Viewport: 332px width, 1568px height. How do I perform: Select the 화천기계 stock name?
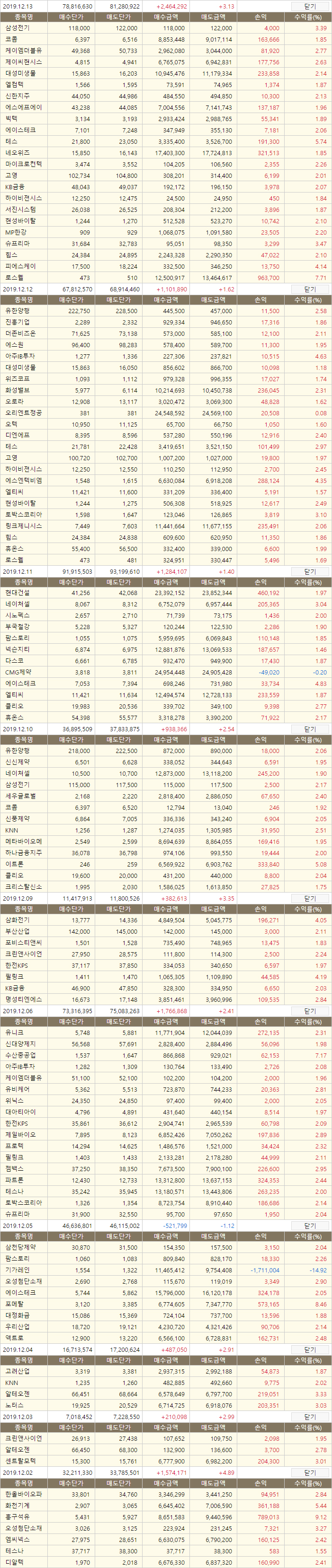point(18,1505)
